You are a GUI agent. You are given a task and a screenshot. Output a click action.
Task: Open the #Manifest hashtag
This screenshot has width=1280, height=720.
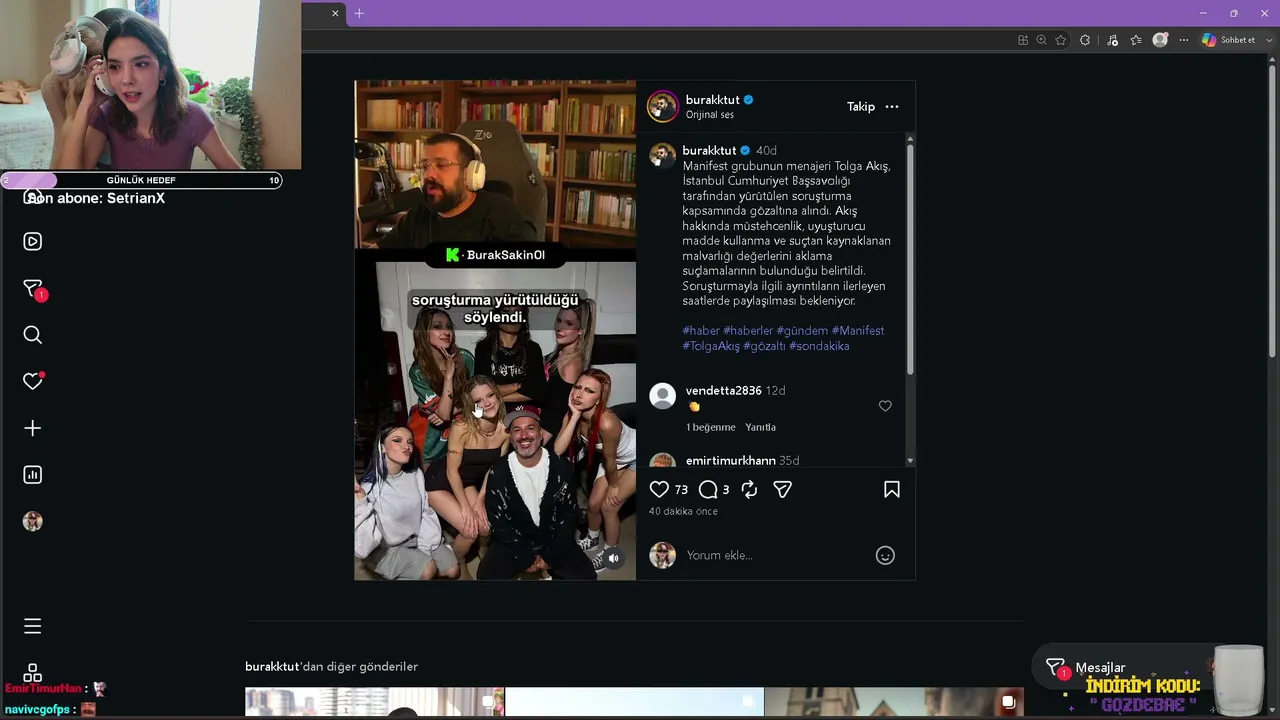pos(858,331)
